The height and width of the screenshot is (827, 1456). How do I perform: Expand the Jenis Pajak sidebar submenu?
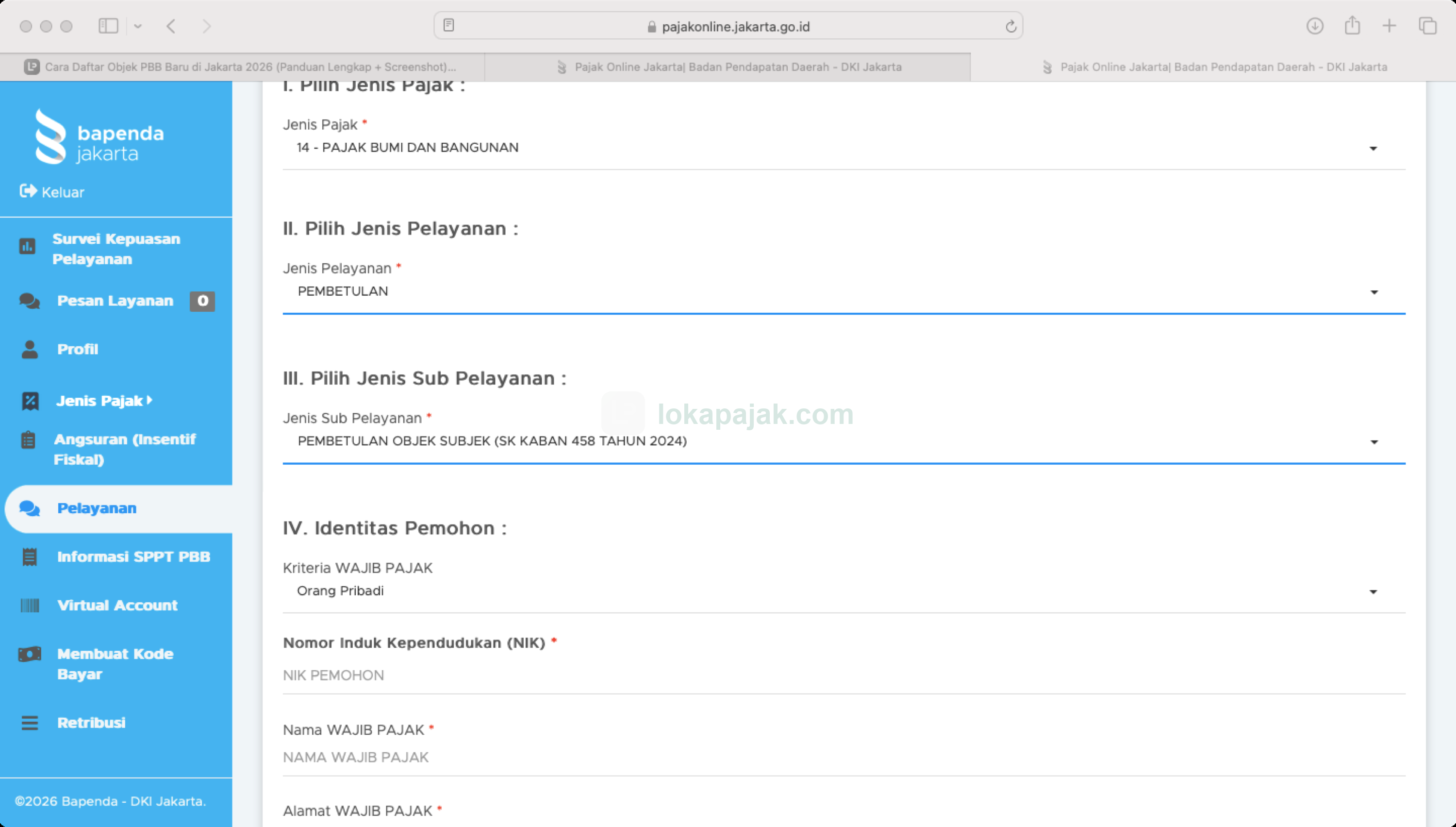(x=104, y=401)
